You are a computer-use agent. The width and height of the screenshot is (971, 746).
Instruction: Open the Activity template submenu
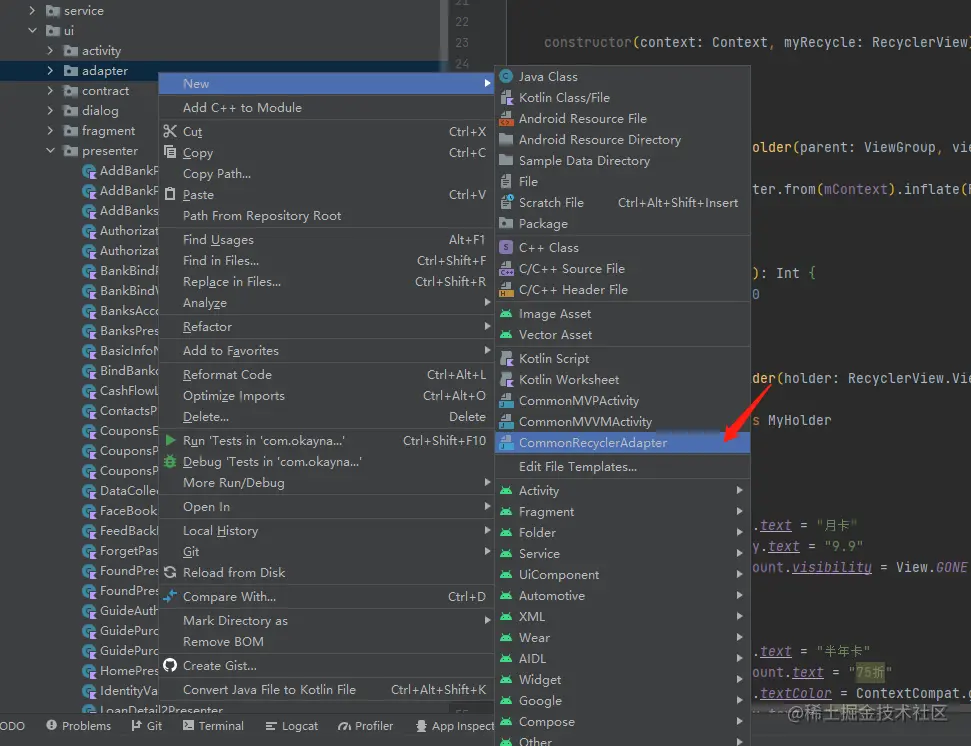pos(622,490)
